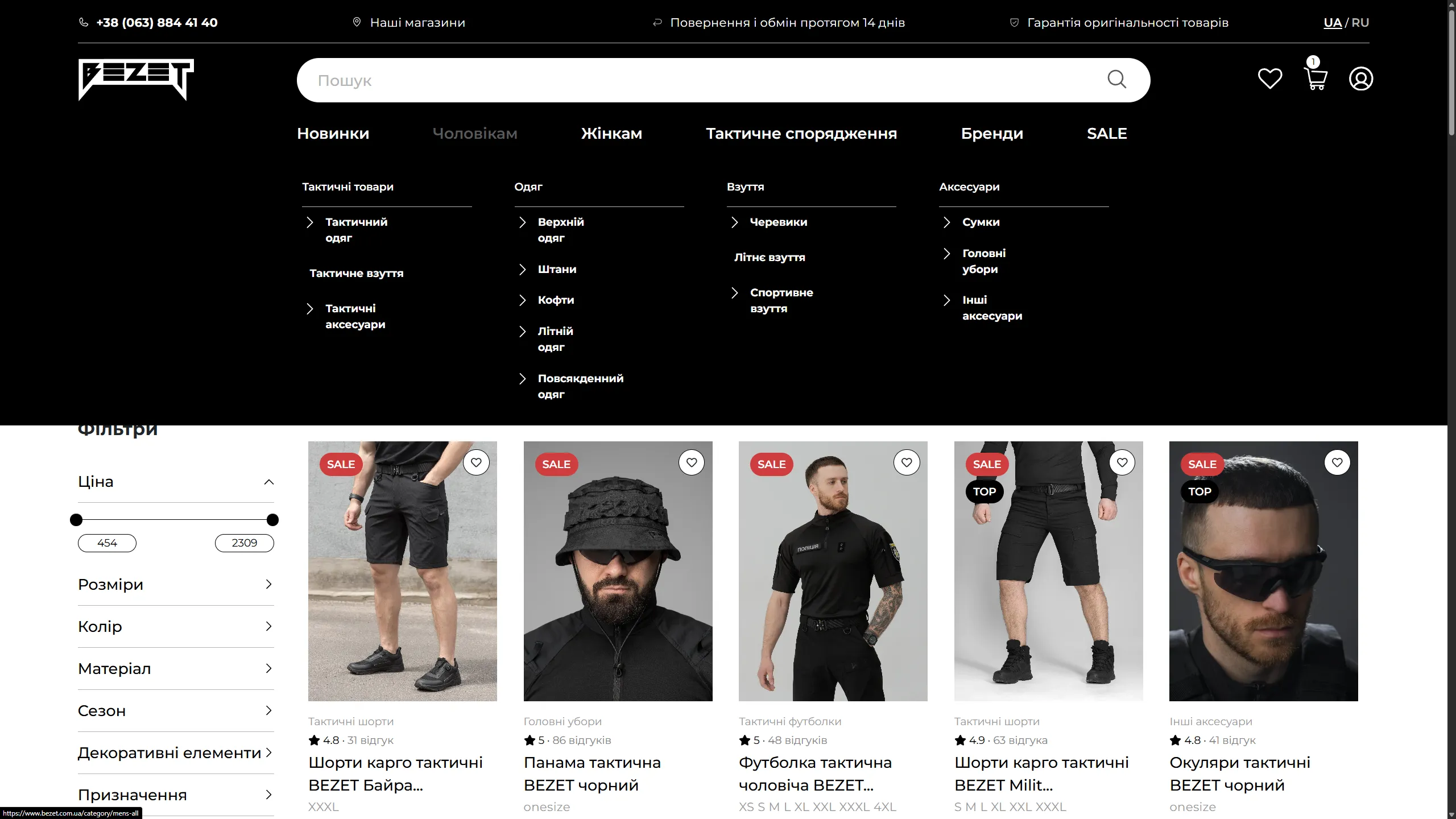
Task: Open the Штани submenu link
Action: (x=556, y=269)
